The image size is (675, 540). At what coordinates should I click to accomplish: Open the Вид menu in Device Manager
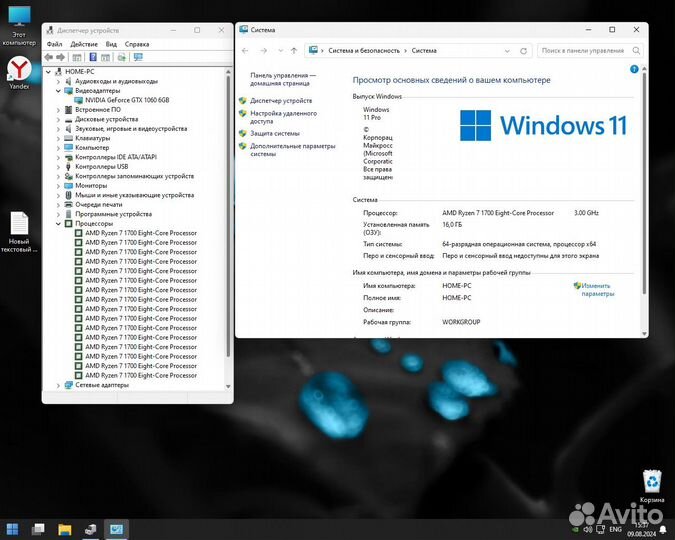[111, 44]
